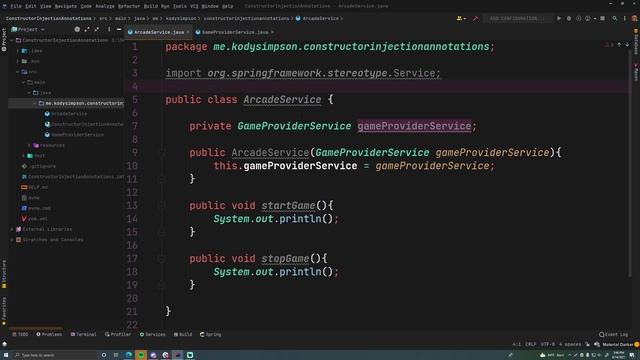Collapse the ConstructorInjectionAnnotations project root

click(x=12, y=40)
